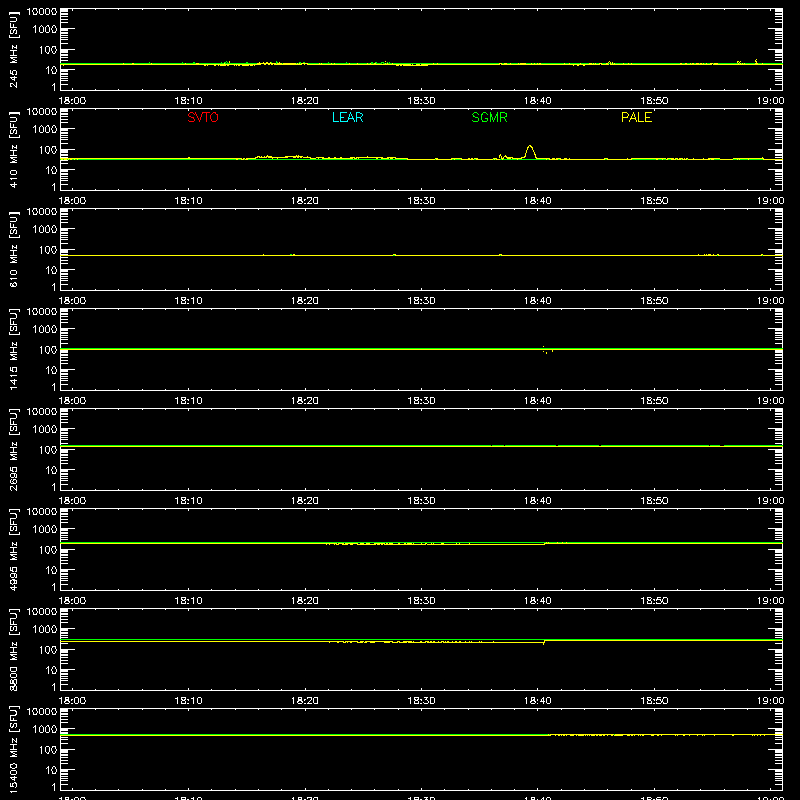Click the 19:00 time label under the 2695 MHz plot
This screenshot has height=800, width=800.
point(770,501)
